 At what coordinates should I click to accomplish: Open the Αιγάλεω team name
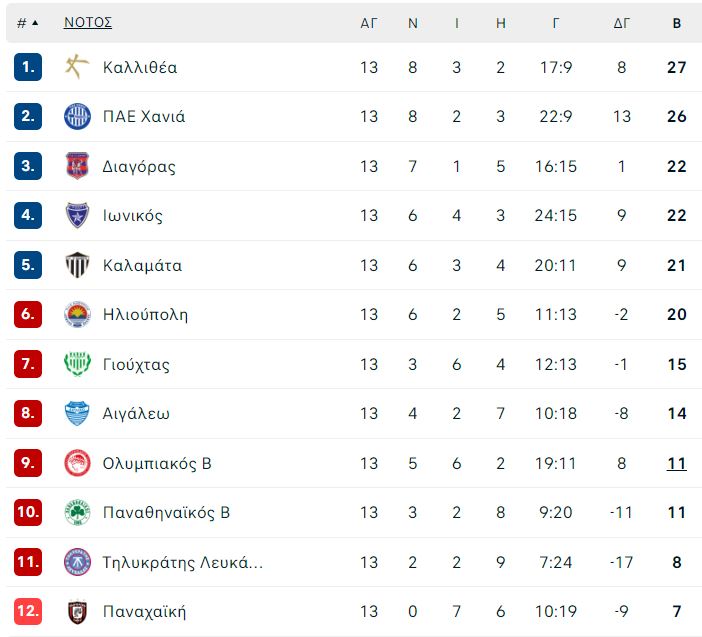[x=136, y=414]
